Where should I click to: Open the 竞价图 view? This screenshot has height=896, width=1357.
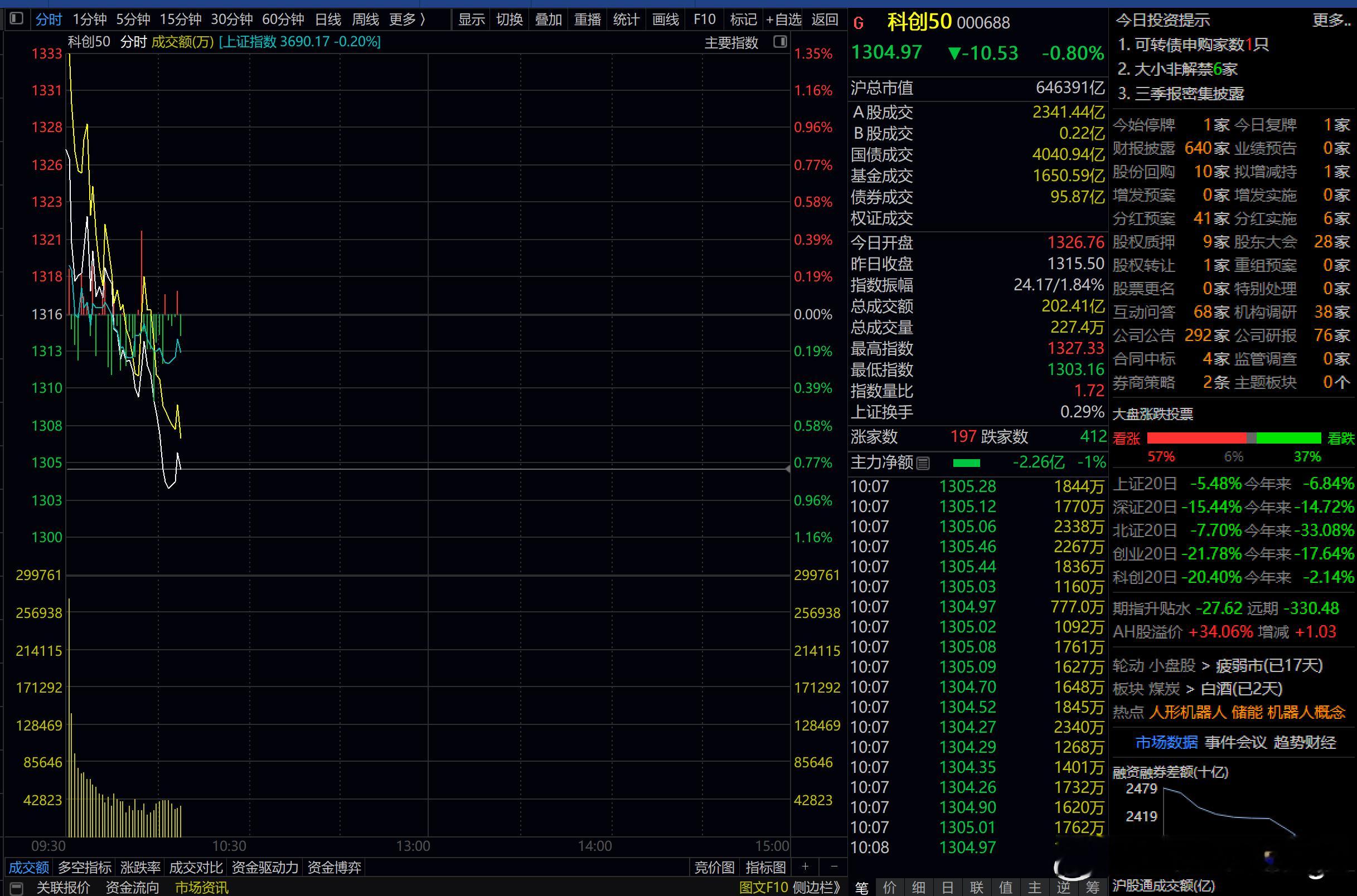tap(714, 867)
